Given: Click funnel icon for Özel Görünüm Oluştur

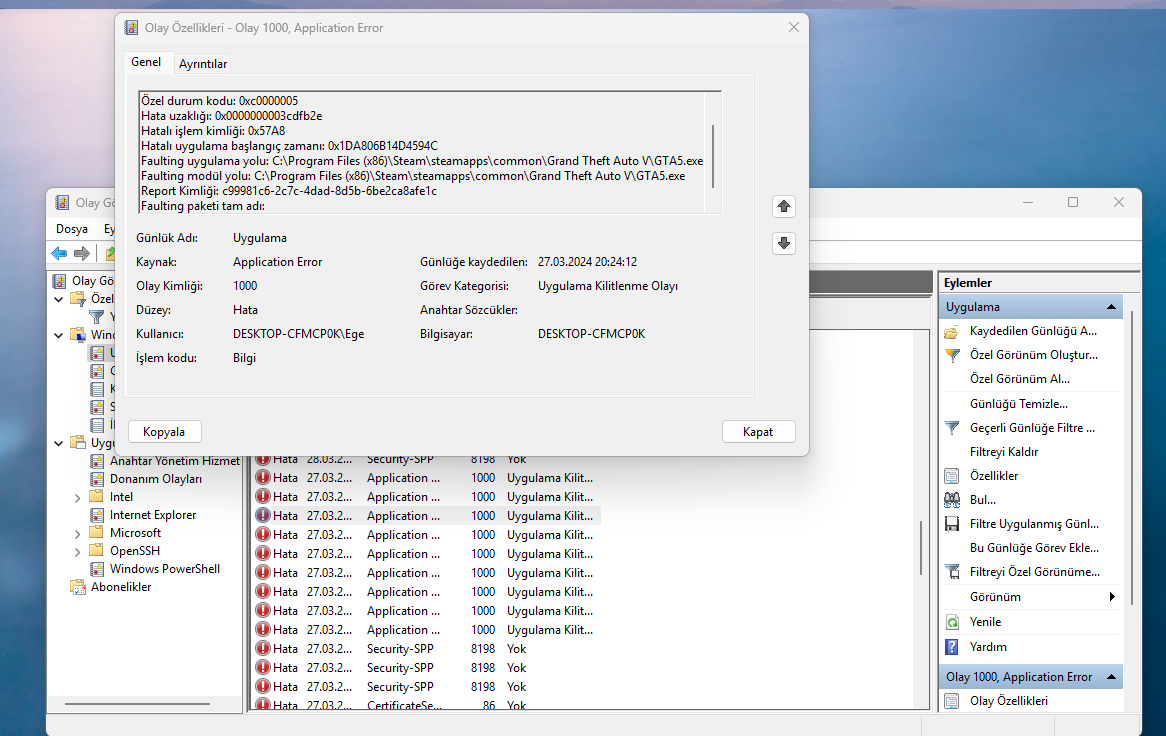Looking at the screenshot, I should tap(952, 355).
